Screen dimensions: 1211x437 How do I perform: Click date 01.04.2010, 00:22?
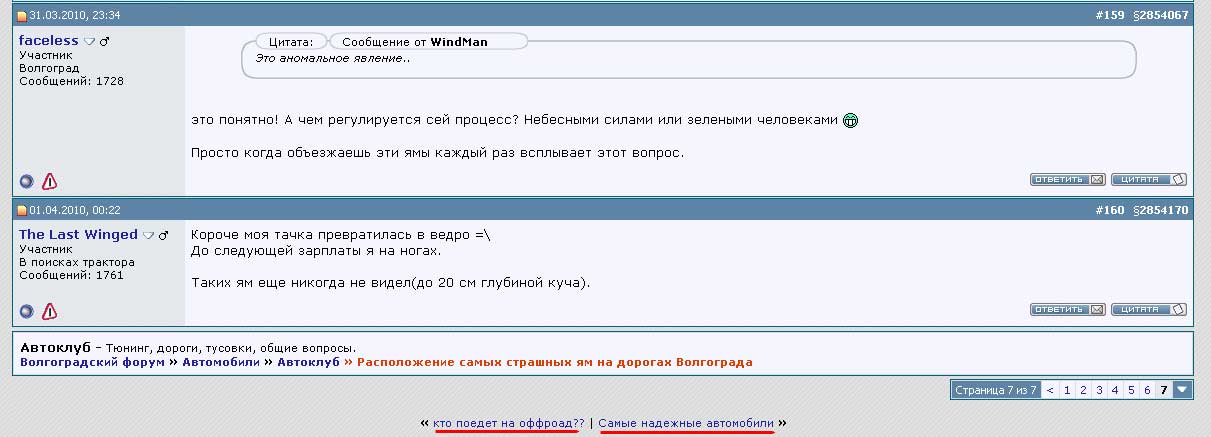tap(75, 211)
